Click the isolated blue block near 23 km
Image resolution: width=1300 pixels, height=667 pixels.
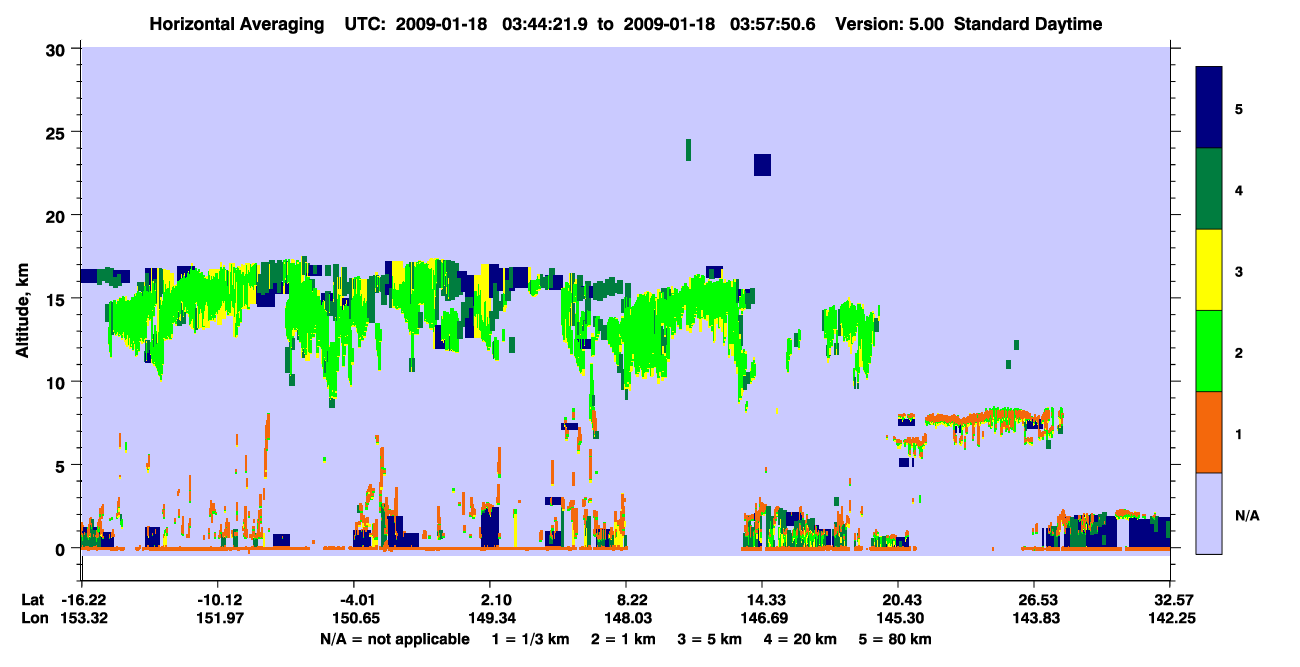(762, 165)
